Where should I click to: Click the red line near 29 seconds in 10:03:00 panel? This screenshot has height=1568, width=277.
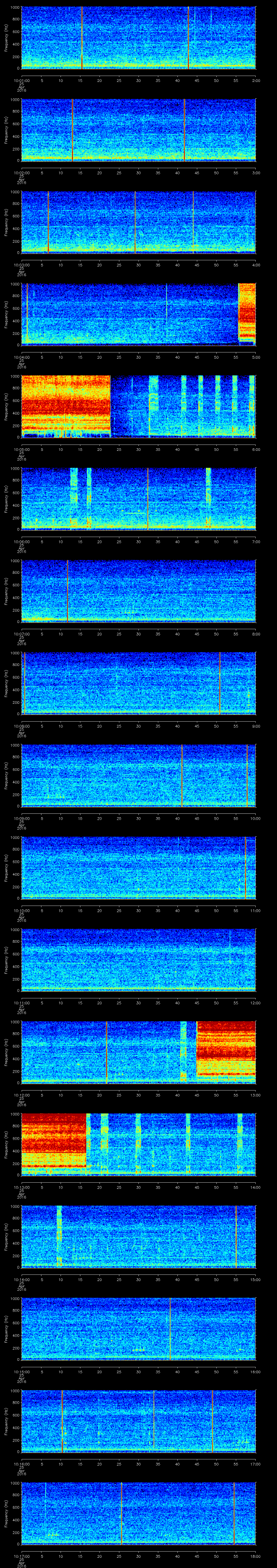click(135, 222)
